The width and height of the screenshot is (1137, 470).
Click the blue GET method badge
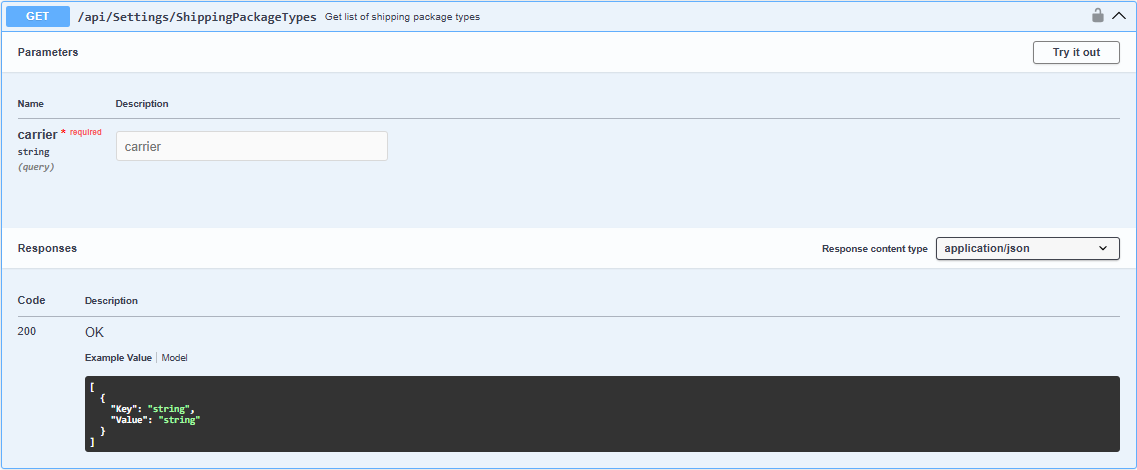(38, 16)
